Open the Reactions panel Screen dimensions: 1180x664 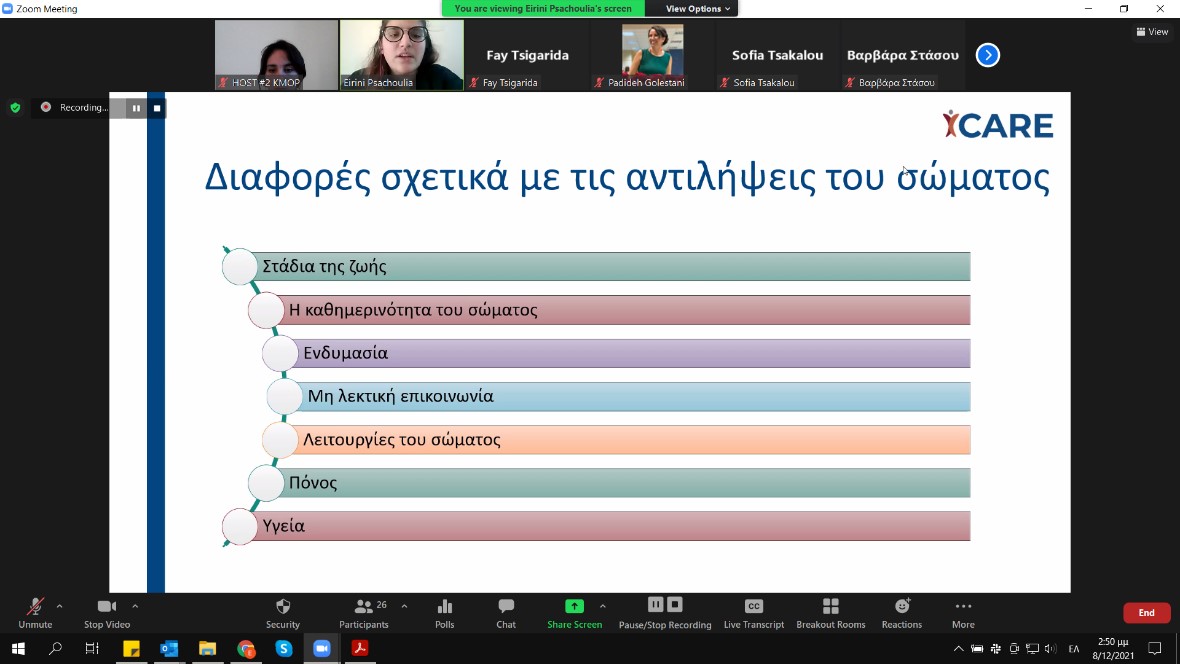[901, 612]
